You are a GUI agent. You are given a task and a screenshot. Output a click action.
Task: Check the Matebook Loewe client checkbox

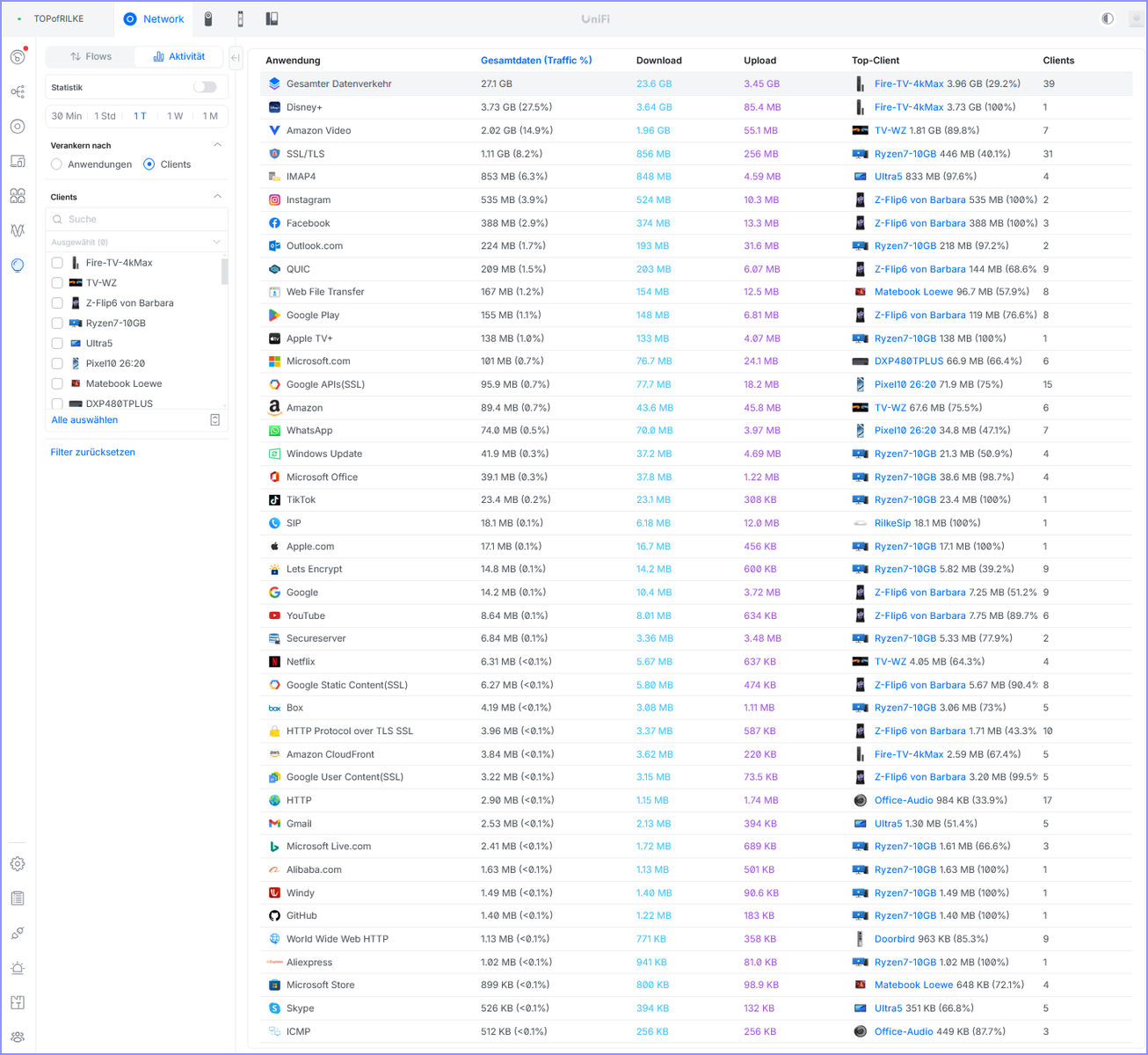57,383
